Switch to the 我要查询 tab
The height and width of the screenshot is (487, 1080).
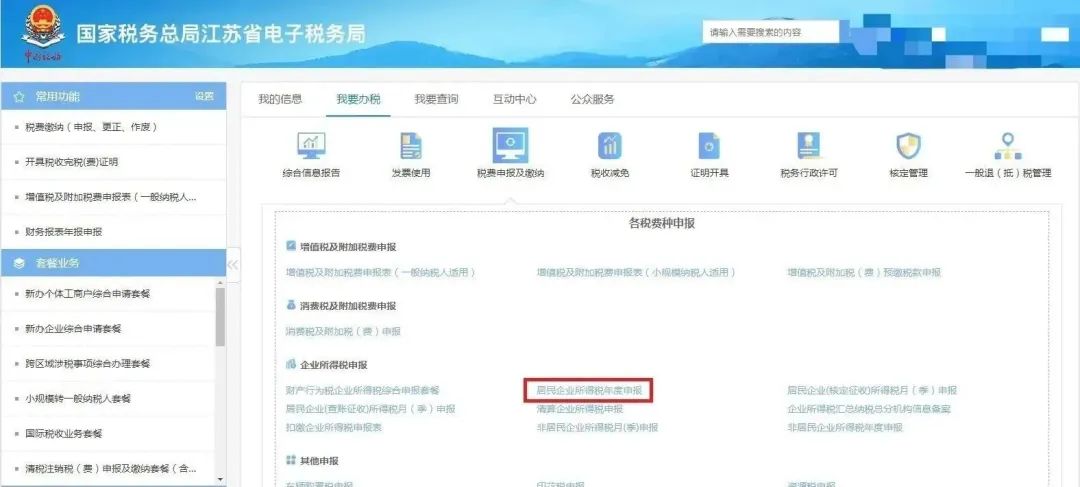point(436,99)
